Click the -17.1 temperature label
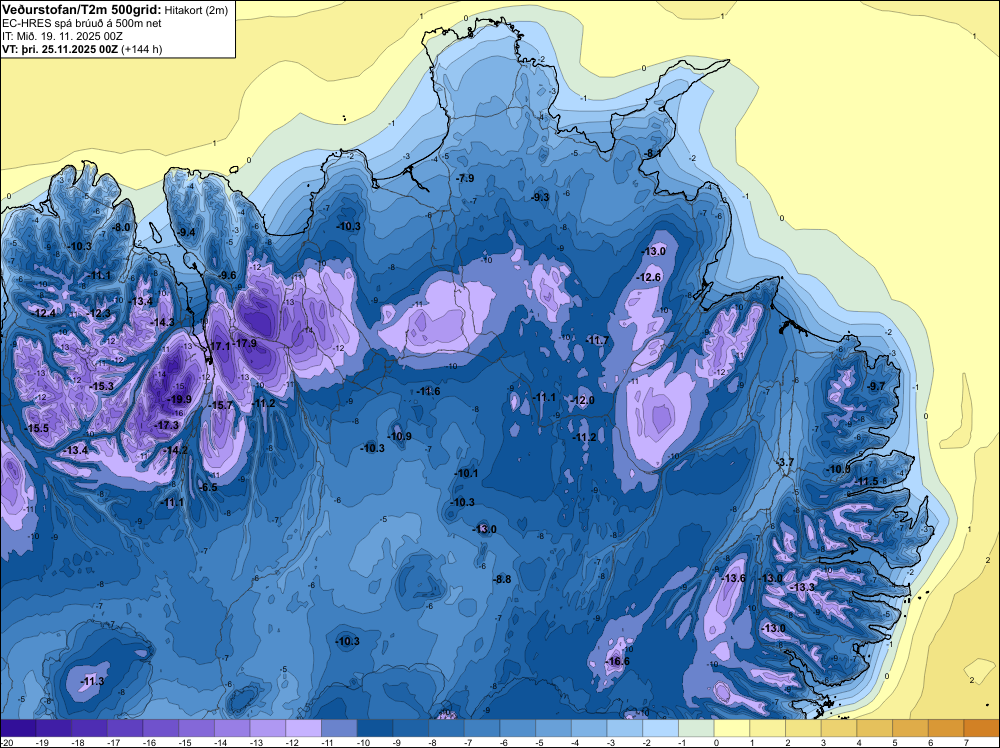 pos(218,346)
